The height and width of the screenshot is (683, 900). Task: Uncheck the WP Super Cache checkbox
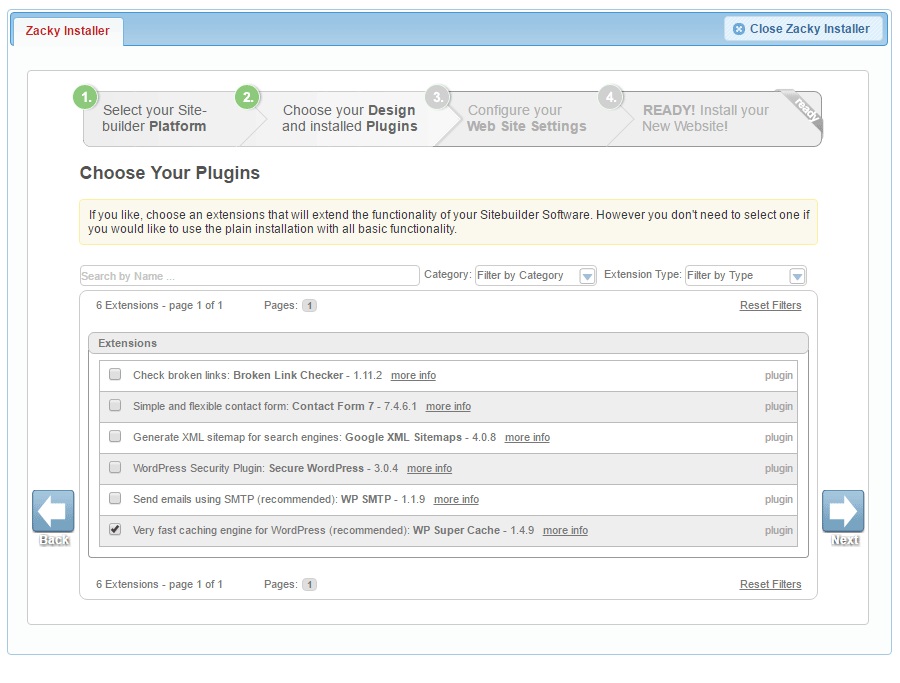[115, 530]
